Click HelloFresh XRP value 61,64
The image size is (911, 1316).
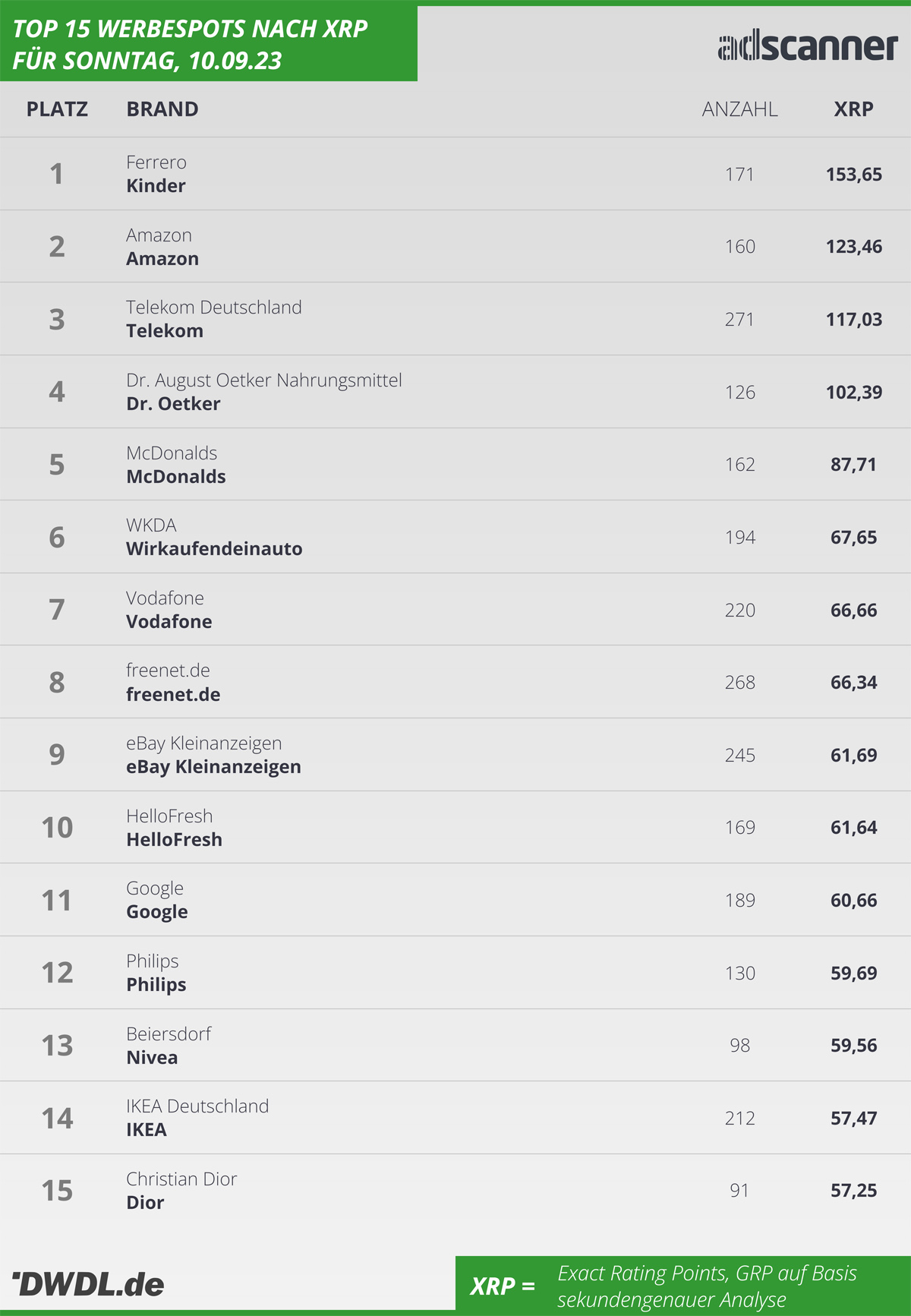(854, 828)
